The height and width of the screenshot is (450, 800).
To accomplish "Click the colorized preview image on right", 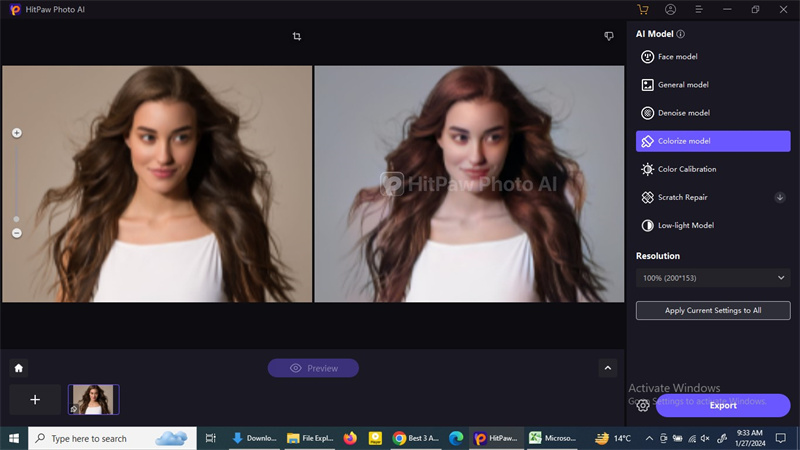I will [x=469, y=184].
